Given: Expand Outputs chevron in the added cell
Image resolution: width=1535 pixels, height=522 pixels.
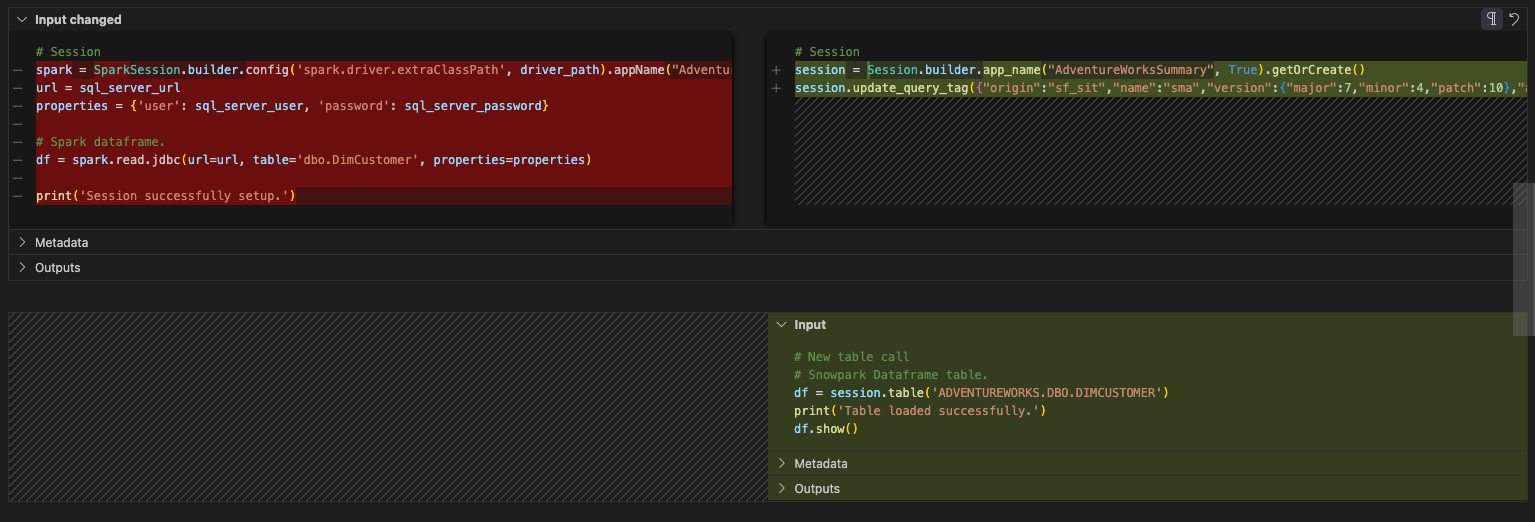Looking at the screenshot, I should 782,489.
